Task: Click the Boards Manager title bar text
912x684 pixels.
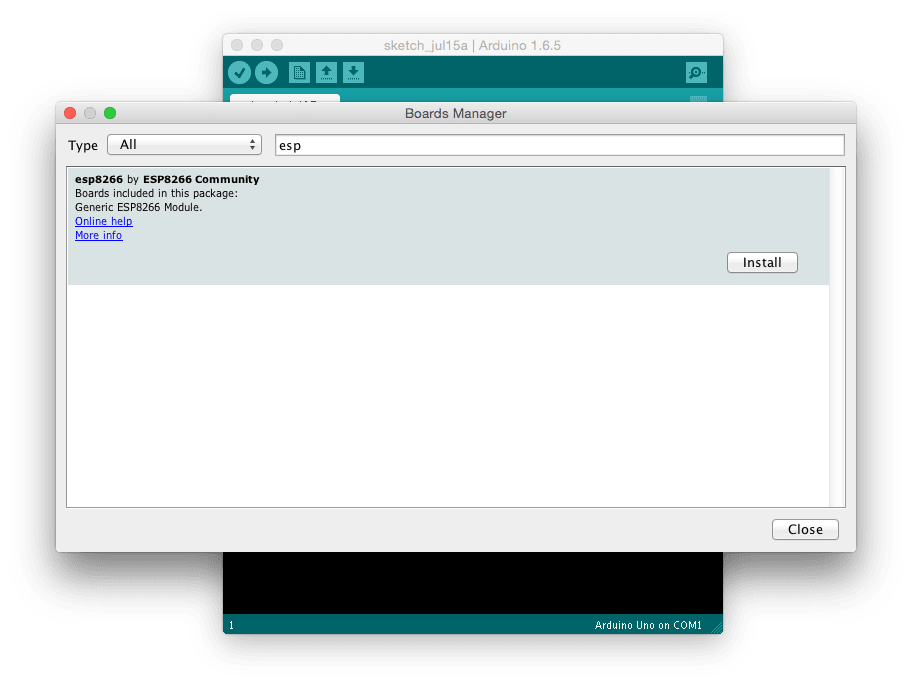Action: click(x=455, y=113)
